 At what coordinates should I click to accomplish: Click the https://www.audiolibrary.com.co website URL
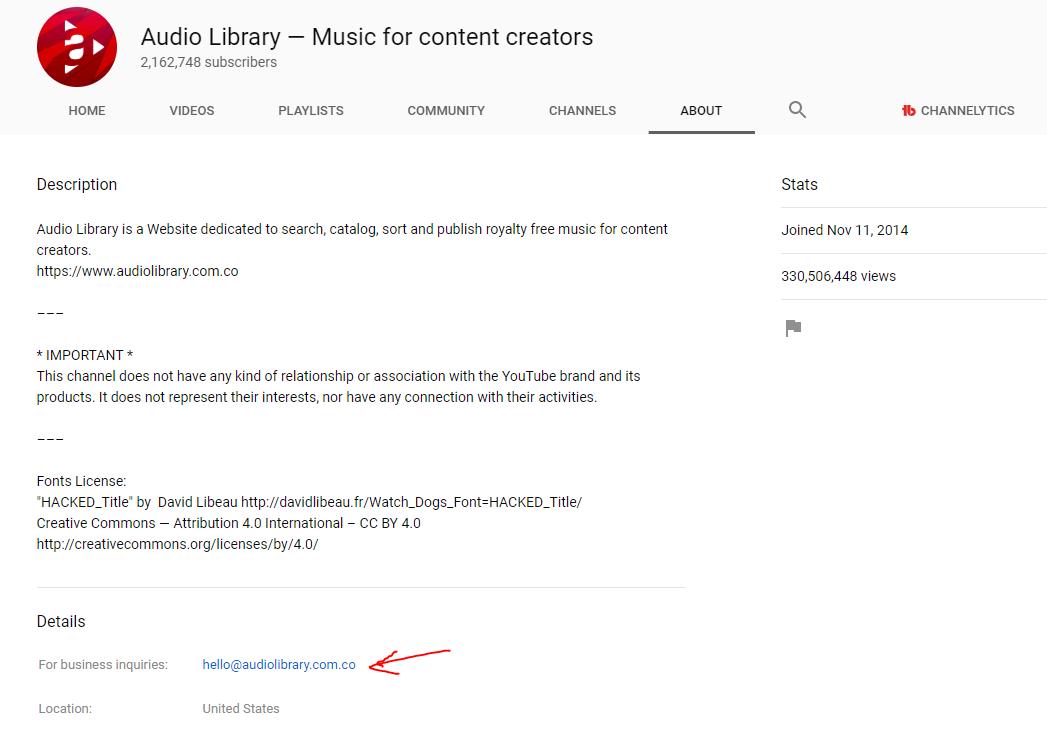(138, 271)
